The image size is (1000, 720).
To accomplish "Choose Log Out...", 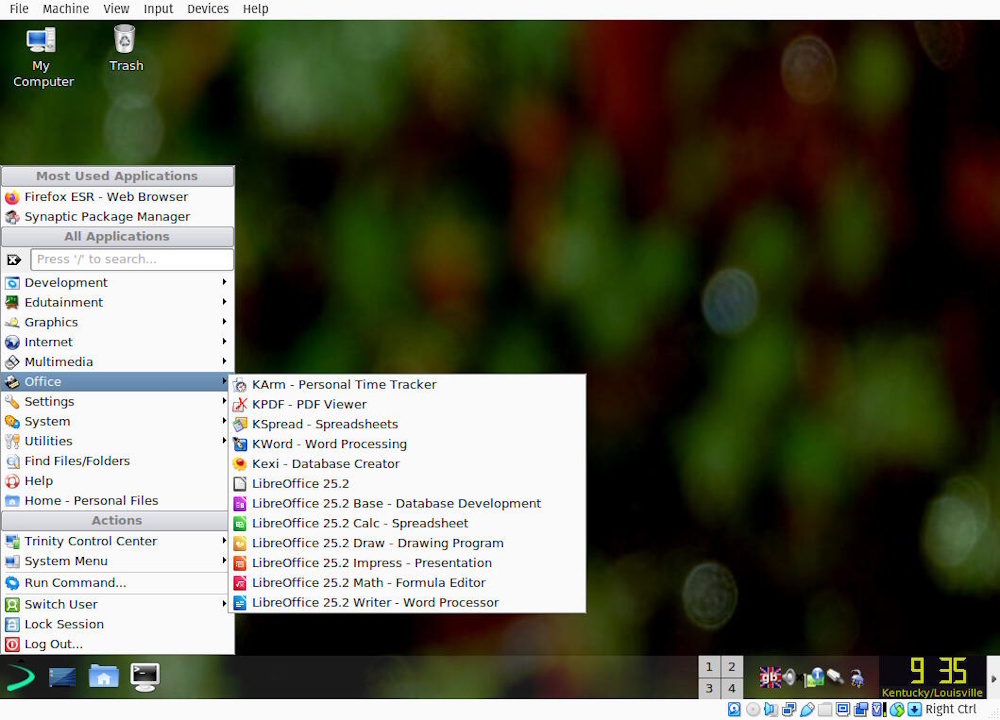I will 117,643.
